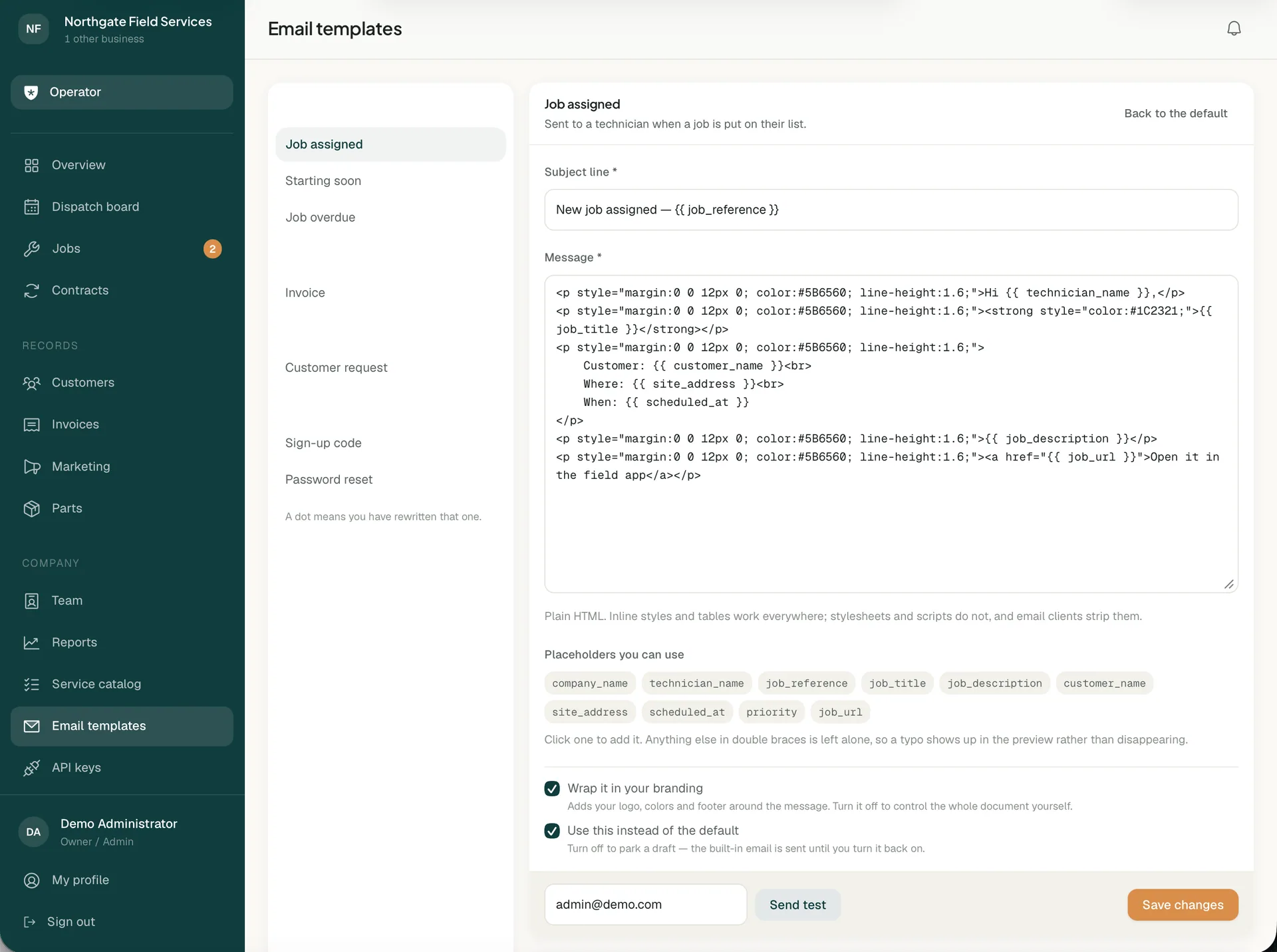Image resolution: width=1277 pixels, height=952 pixels.
Task: Open Service catalog from sidebar
Action: pyautogui.click(x=122, y=684)
